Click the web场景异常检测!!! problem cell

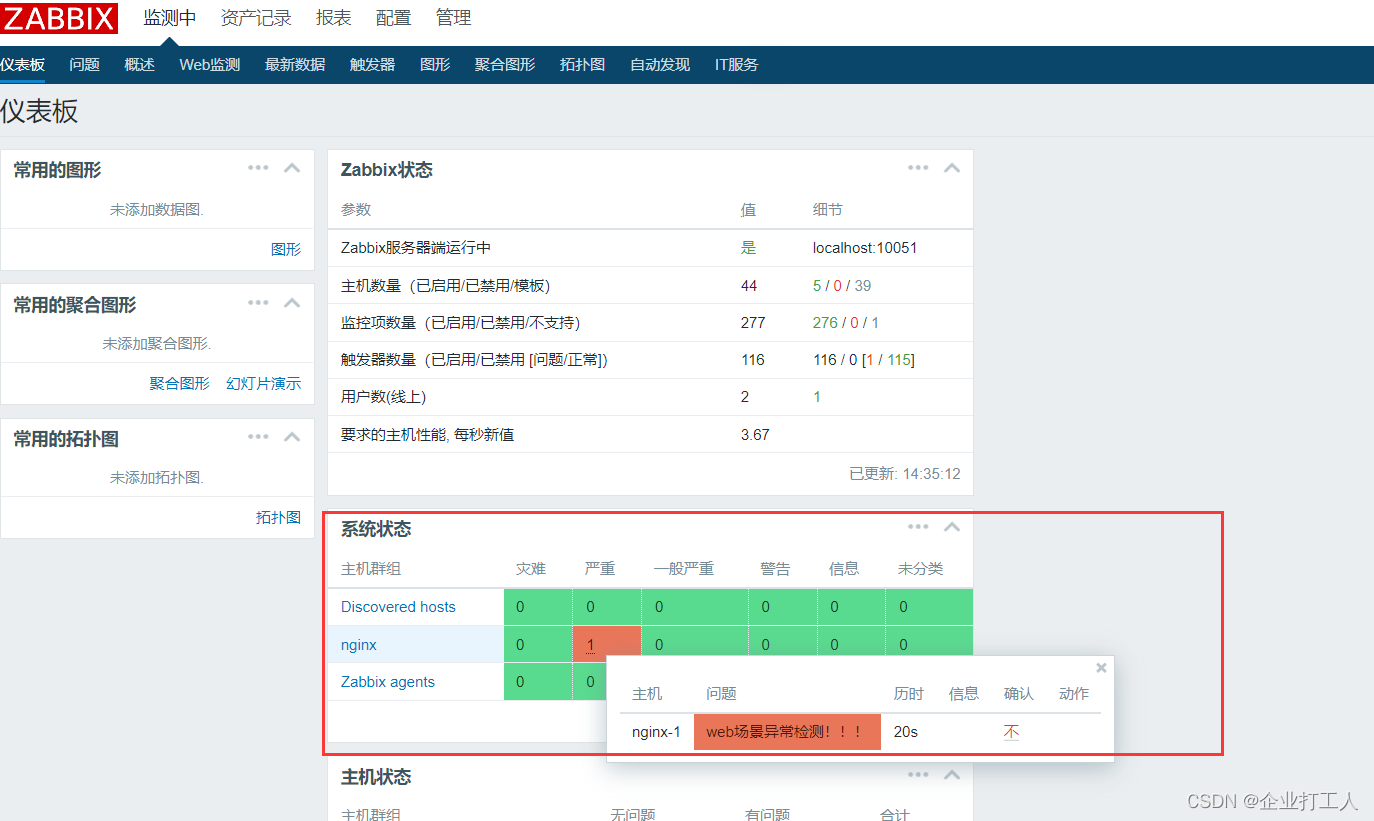pos(787,732)
